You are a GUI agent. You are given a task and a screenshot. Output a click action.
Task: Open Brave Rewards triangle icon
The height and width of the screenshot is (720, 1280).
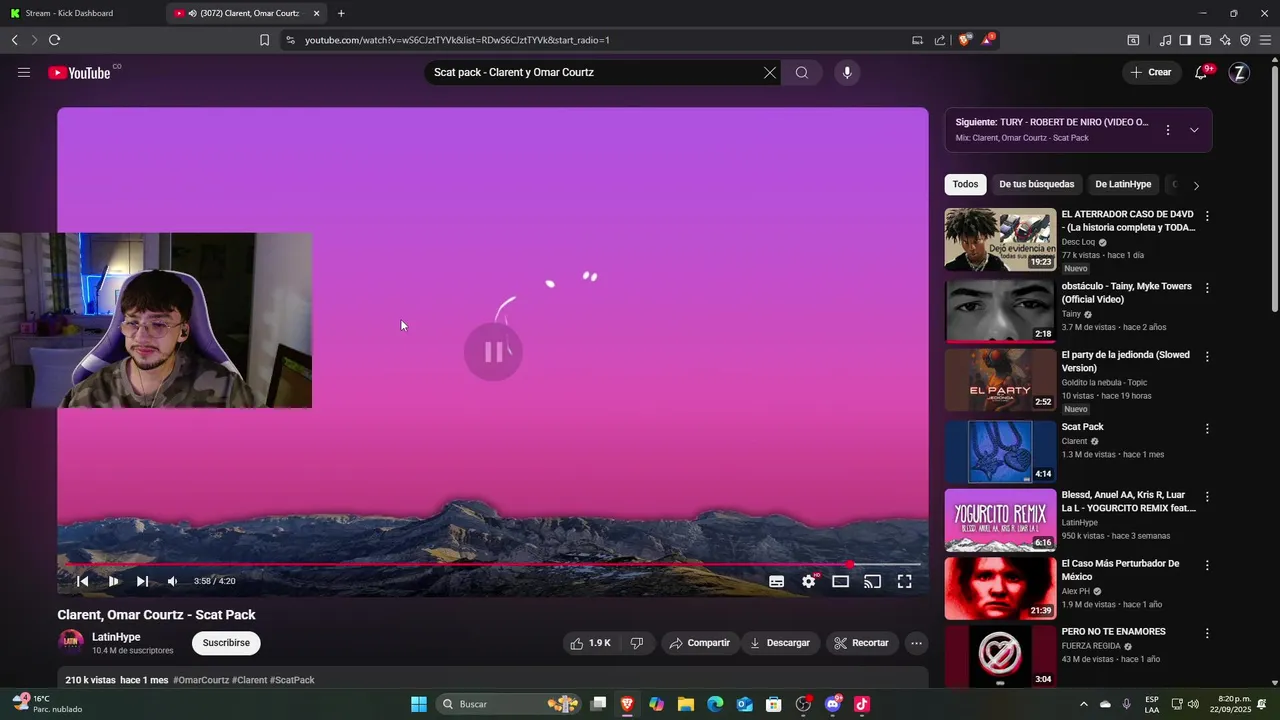(988, 40)
